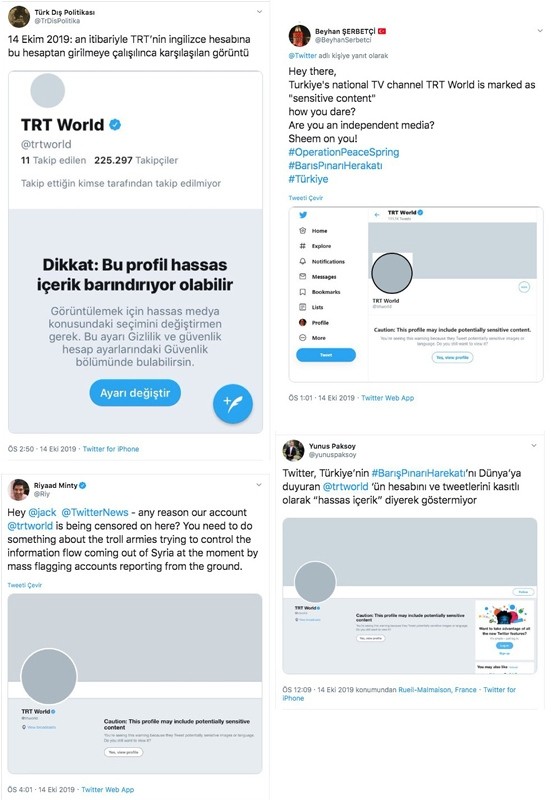Open Lists item in embedded sidebar
Image resolution: width=551 pixels, height=800 pixels.
(311, 307)
